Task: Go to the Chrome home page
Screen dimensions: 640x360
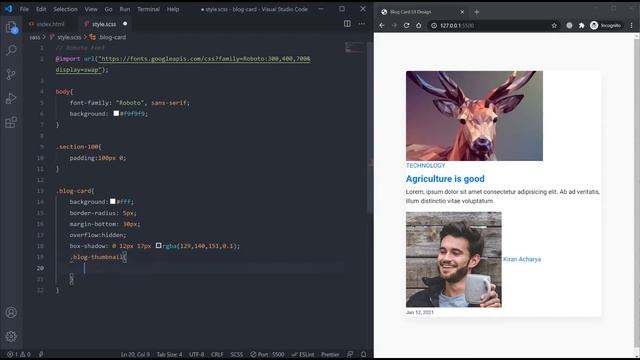Action: click(x=419, y=25)
